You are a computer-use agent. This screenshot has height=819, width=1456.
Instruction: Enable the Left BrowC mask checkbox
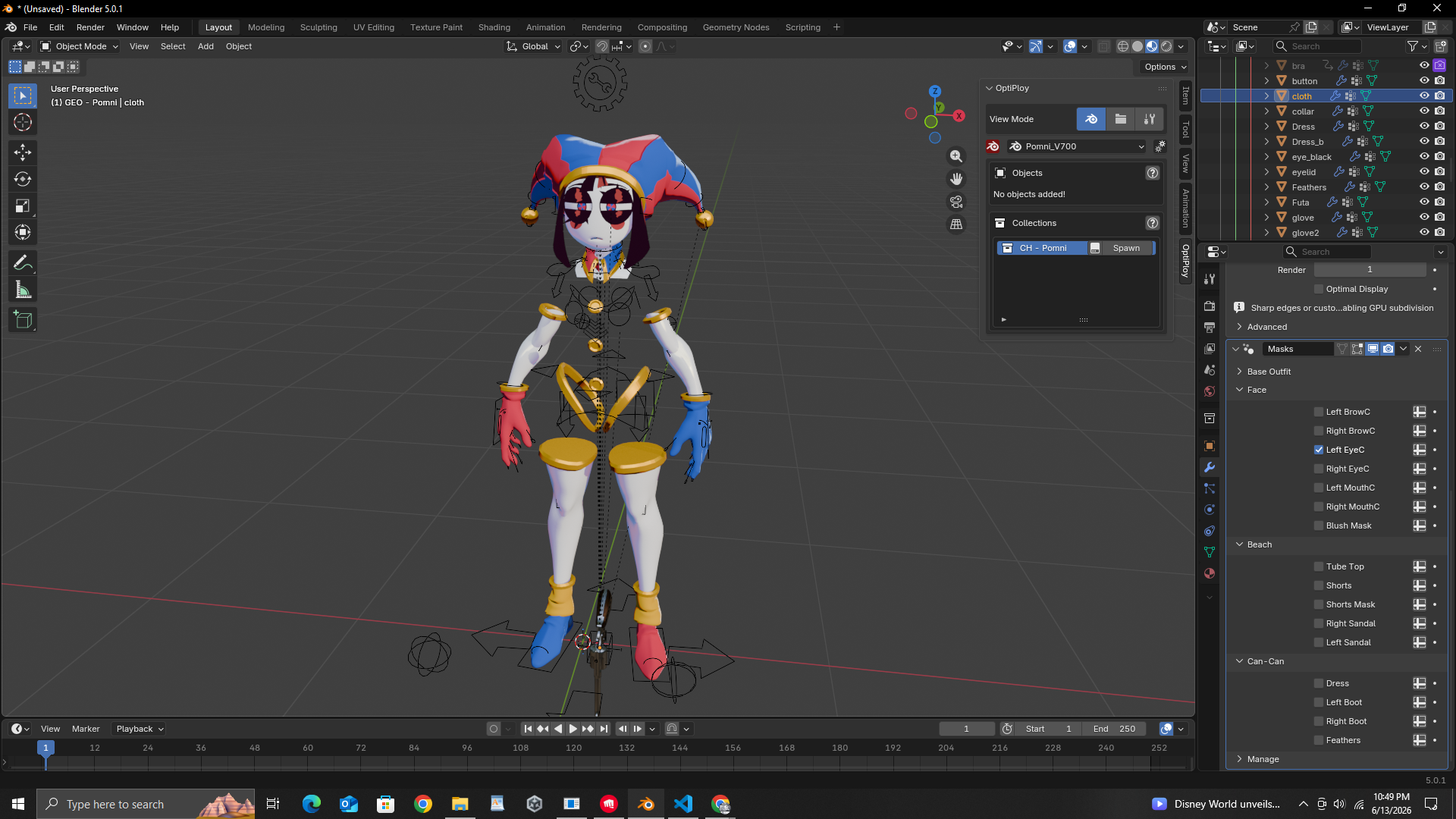[1319, 412]
